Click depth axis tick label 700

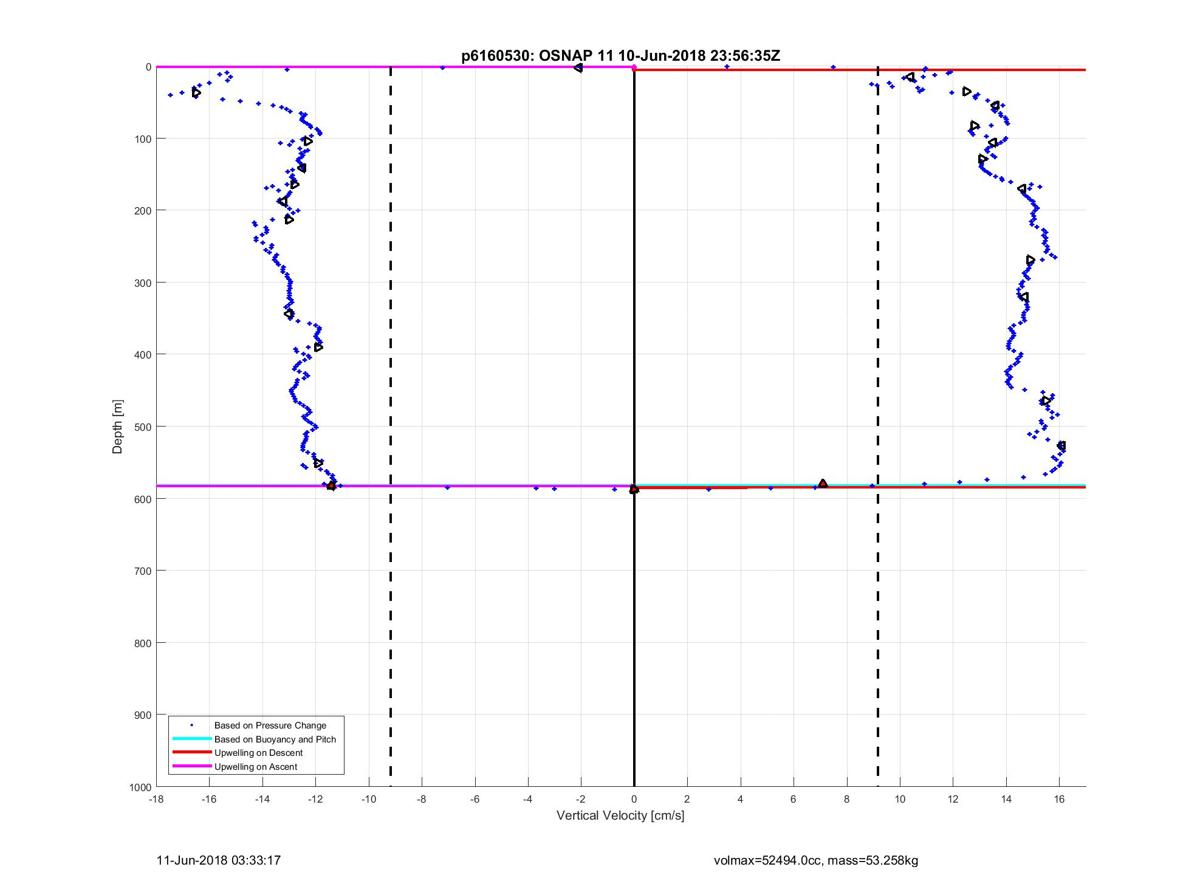coord(141,571)
